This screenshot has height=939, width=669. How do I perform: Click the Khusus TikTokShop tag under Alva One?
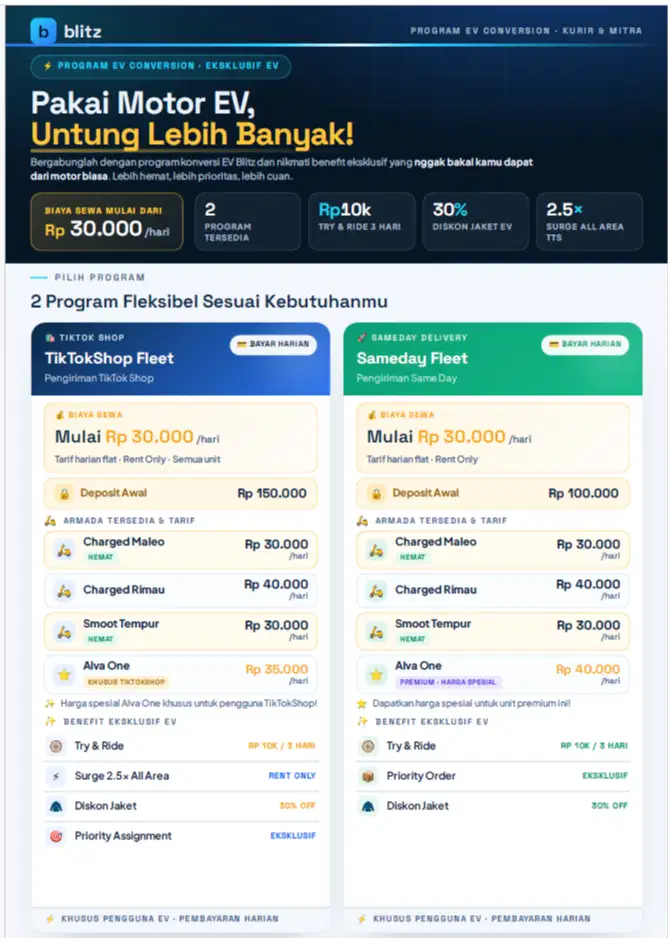pos(126,681)
